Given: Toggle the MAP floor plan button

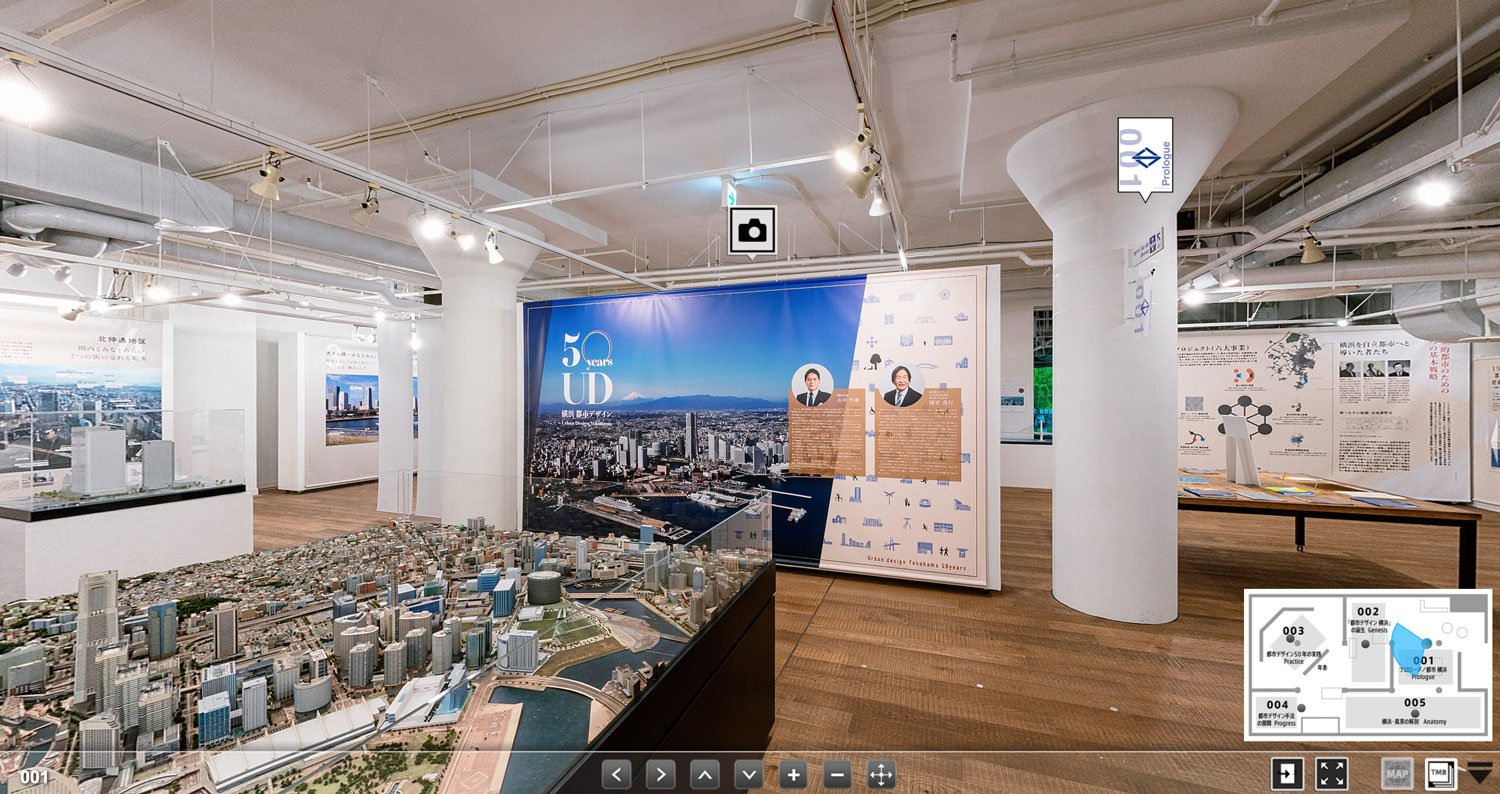Looking at the screenshot, I should click(1397, 773).
